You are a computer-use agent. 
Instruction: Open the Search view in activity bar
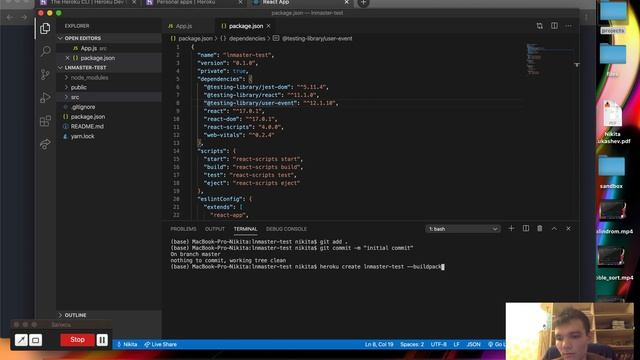pyautogui.click(x=45, y=51)
